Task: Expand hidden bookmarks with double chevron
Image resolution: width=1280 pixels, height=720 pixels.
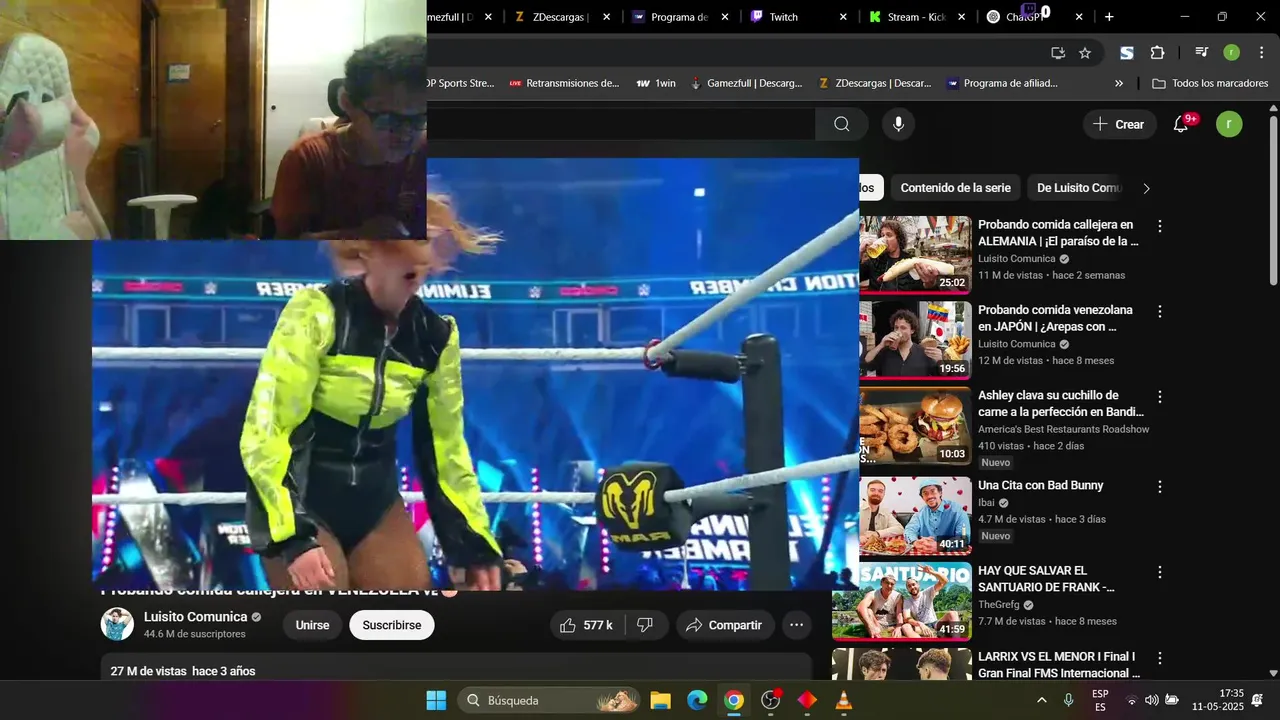Action: point(1119,83)
